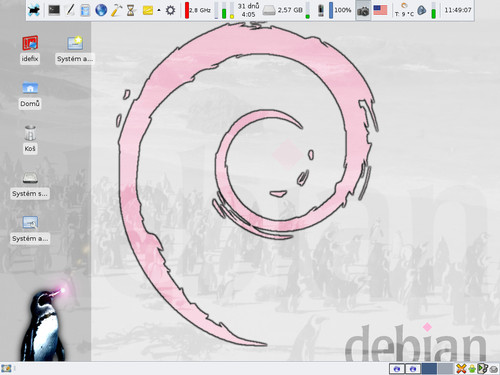The image size is (500, 375).
Task: Click the hourglass launcher icon
Action: [131, 10]
